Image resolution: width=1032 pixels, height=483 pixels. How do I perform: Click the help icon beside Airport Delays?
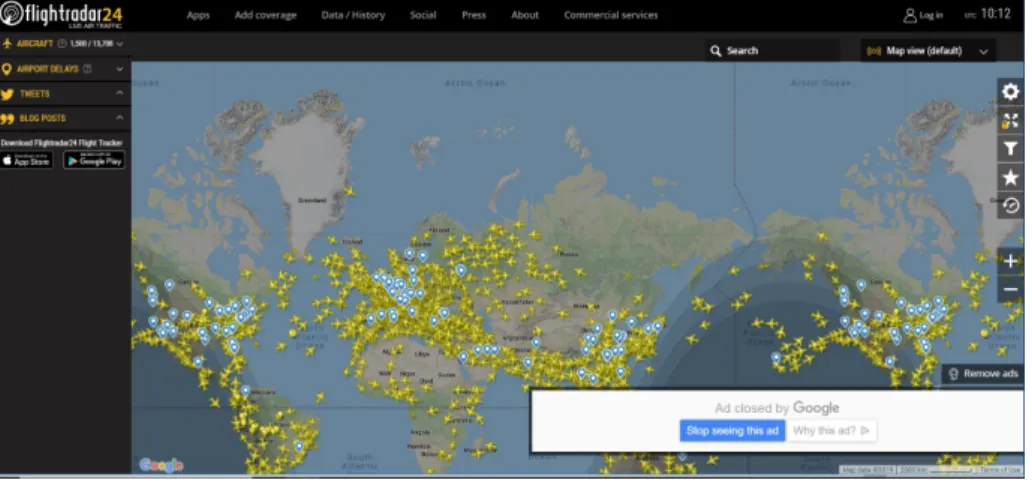(x=87, y=68)
